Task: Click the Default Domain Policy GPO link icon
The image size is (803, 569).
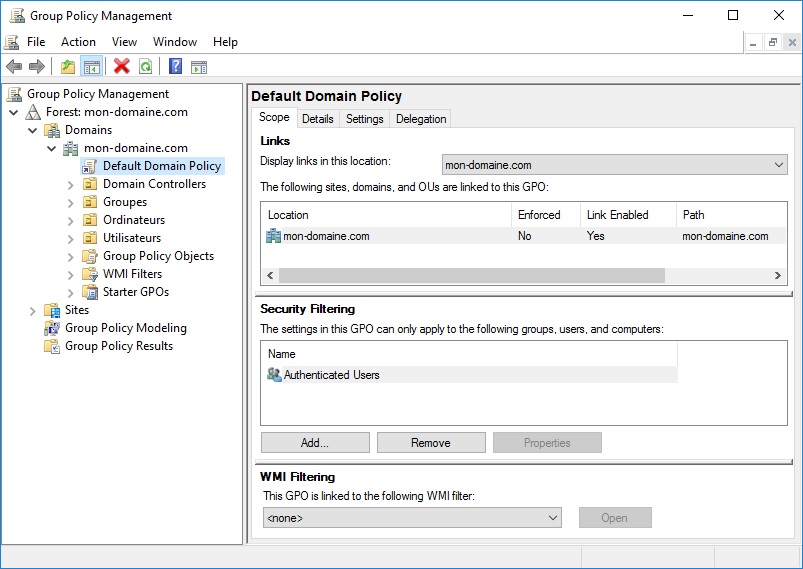Action: coord(90,166)
